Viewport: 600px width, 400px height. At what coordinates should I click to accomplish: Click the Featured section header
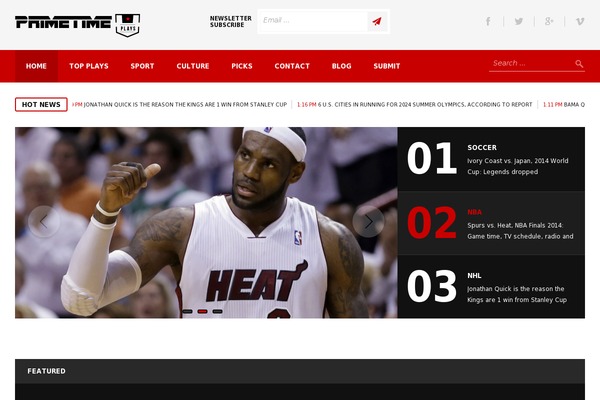click(x=300, y=371)
